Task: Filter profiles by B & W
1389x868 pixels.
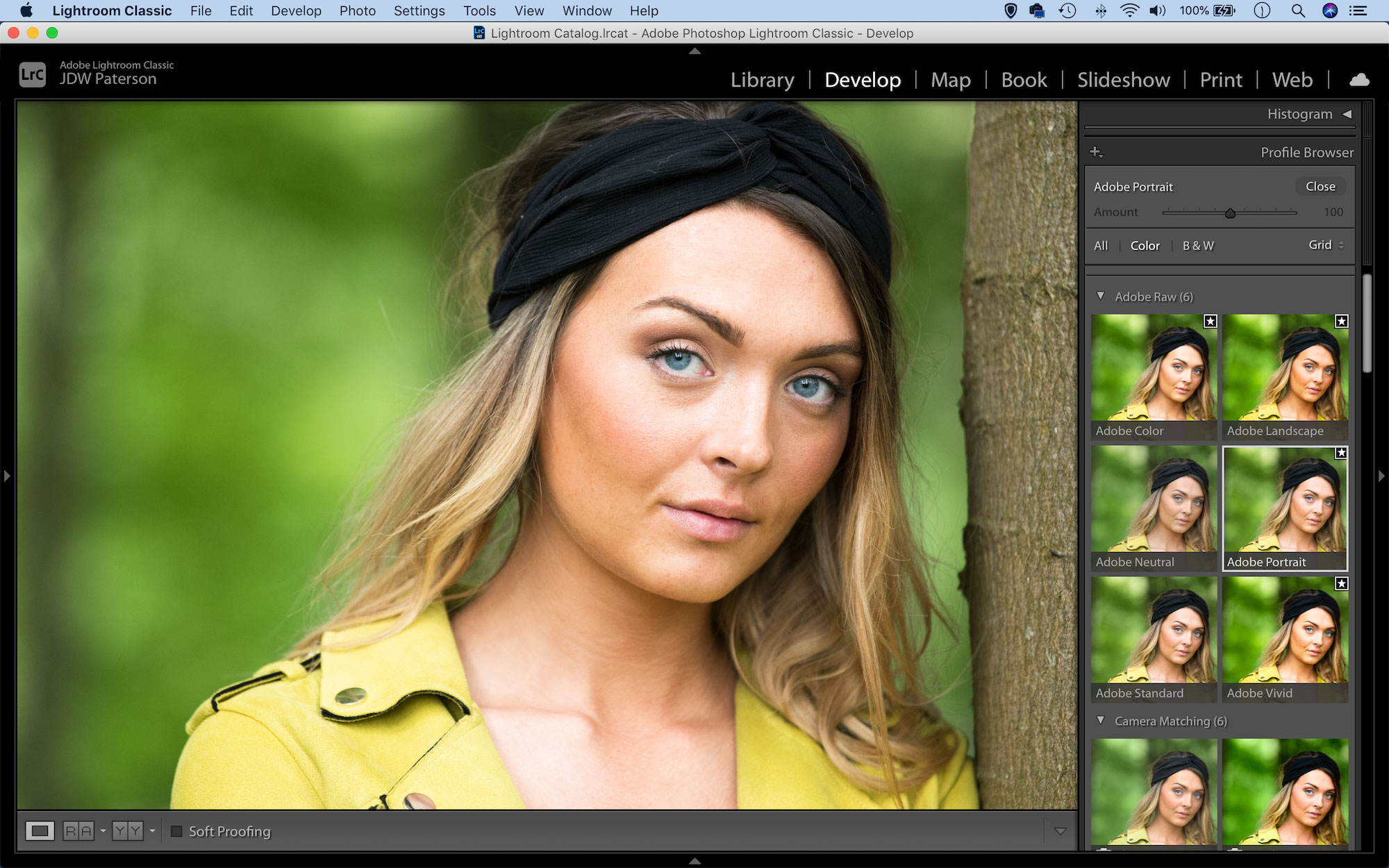Action: [x=1198, y=245]
